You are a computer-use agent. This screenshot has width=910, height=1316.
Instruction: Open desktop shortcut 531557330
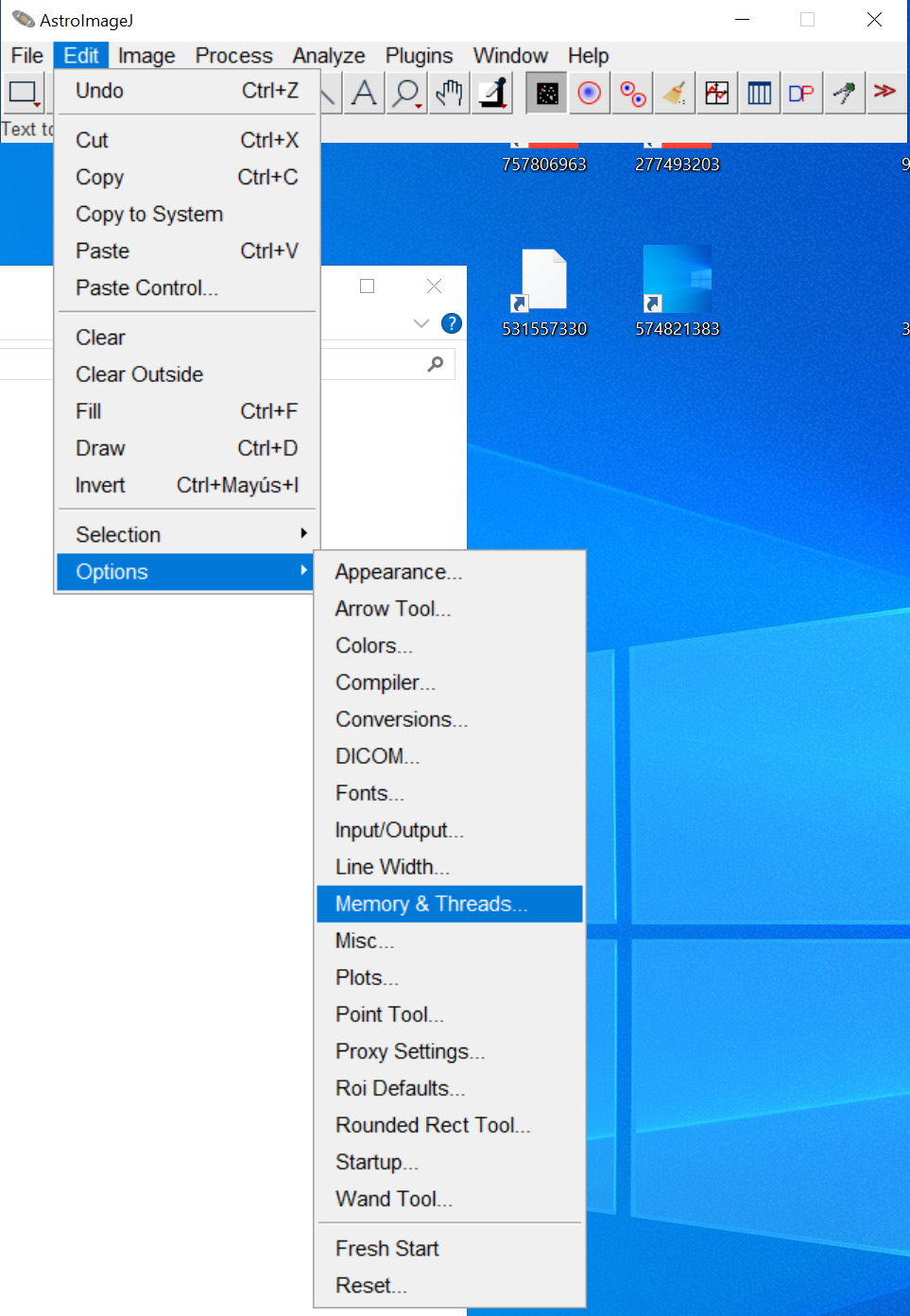tap(544, 293)
